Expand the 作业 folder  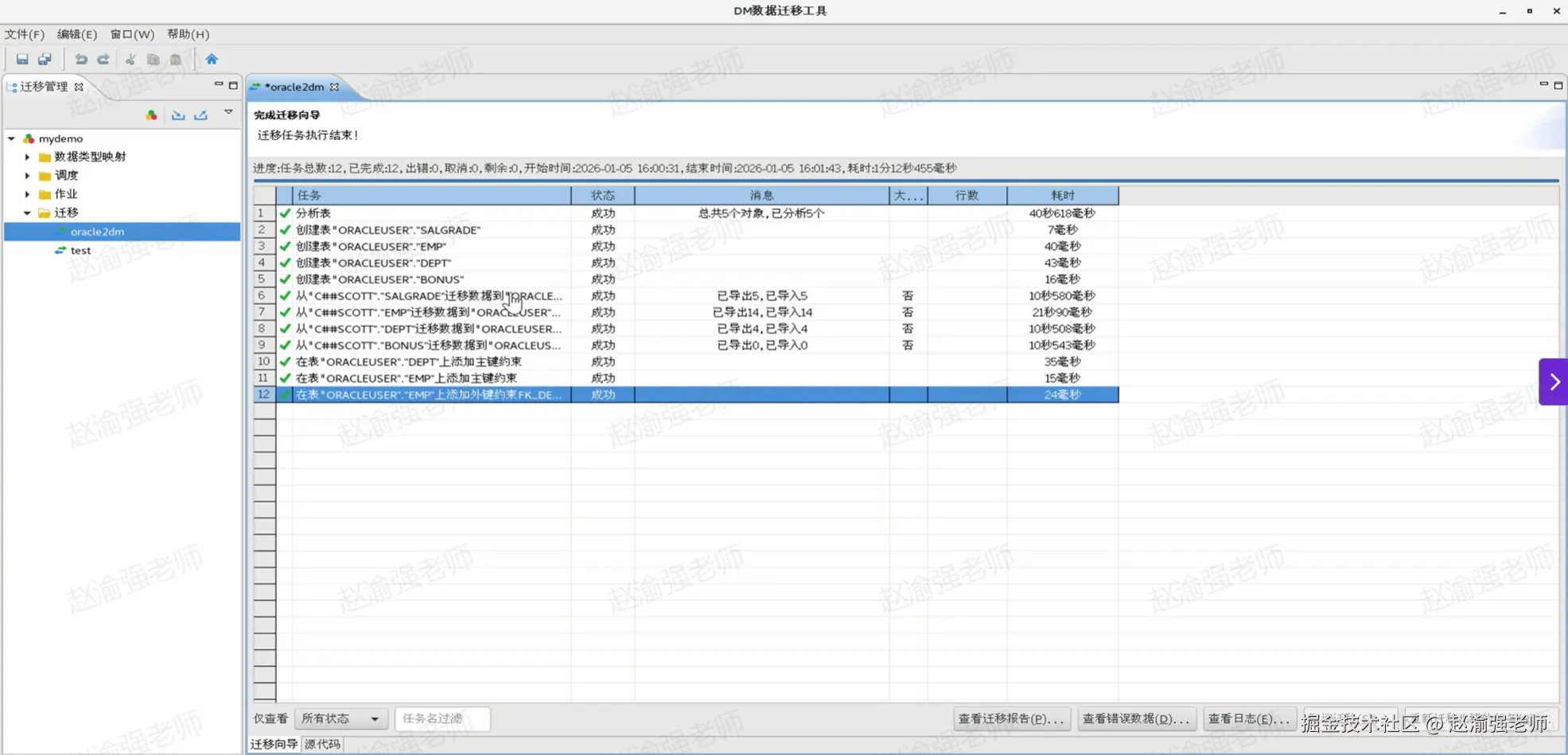tap(27, 194)
